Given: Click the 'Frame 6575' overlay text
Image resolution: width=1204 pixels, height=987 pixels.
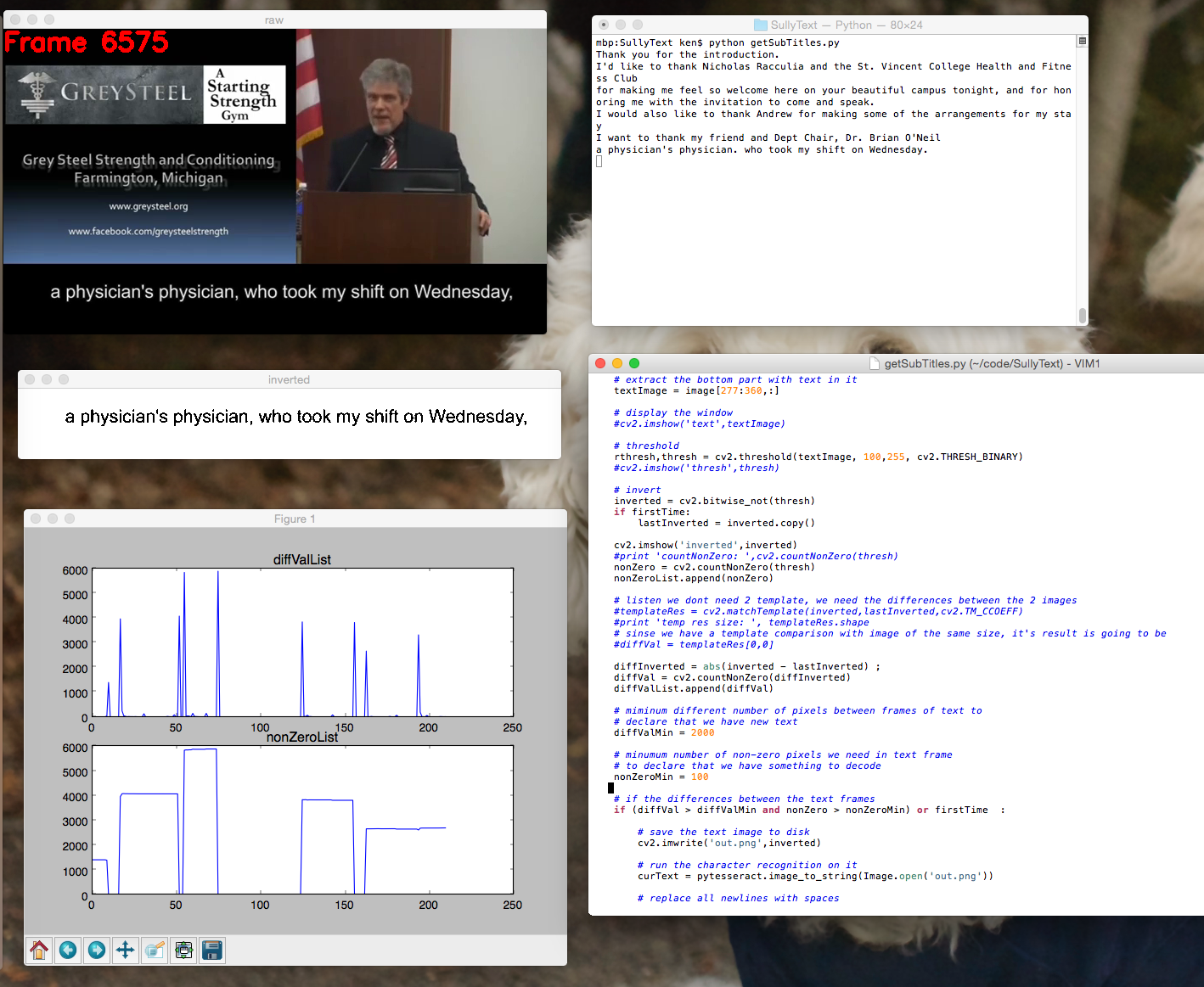Looking at the screenshot, I should tap(87, 42).
